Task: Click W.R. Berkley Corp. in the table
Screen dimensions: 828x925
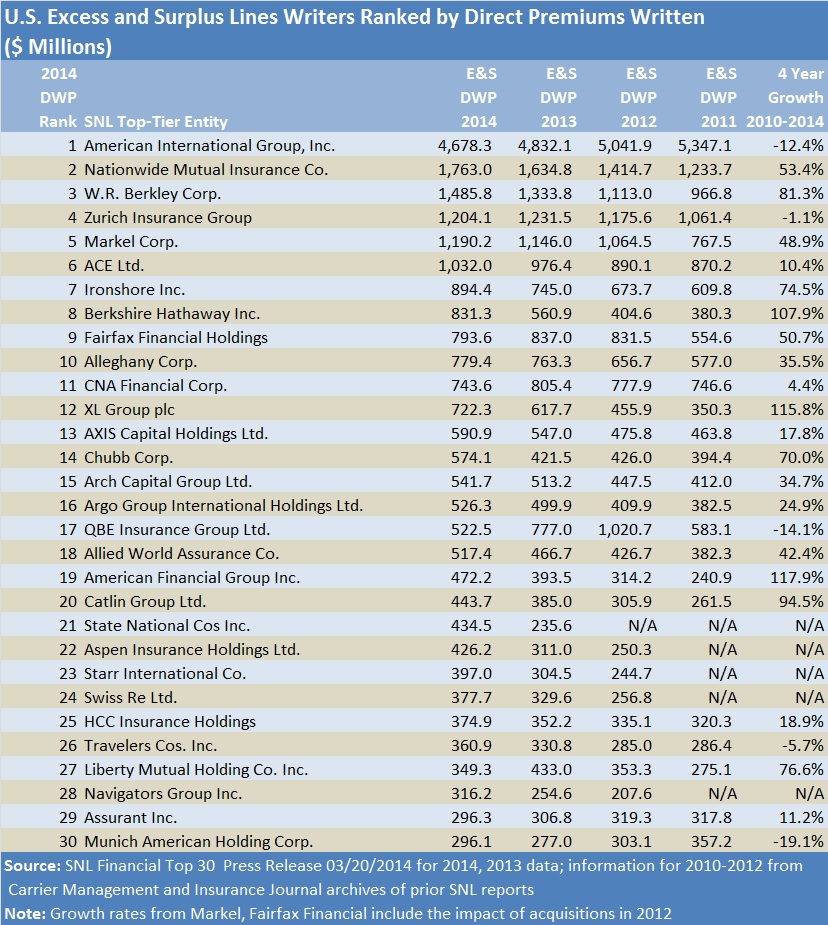Action: pos(152,193)
